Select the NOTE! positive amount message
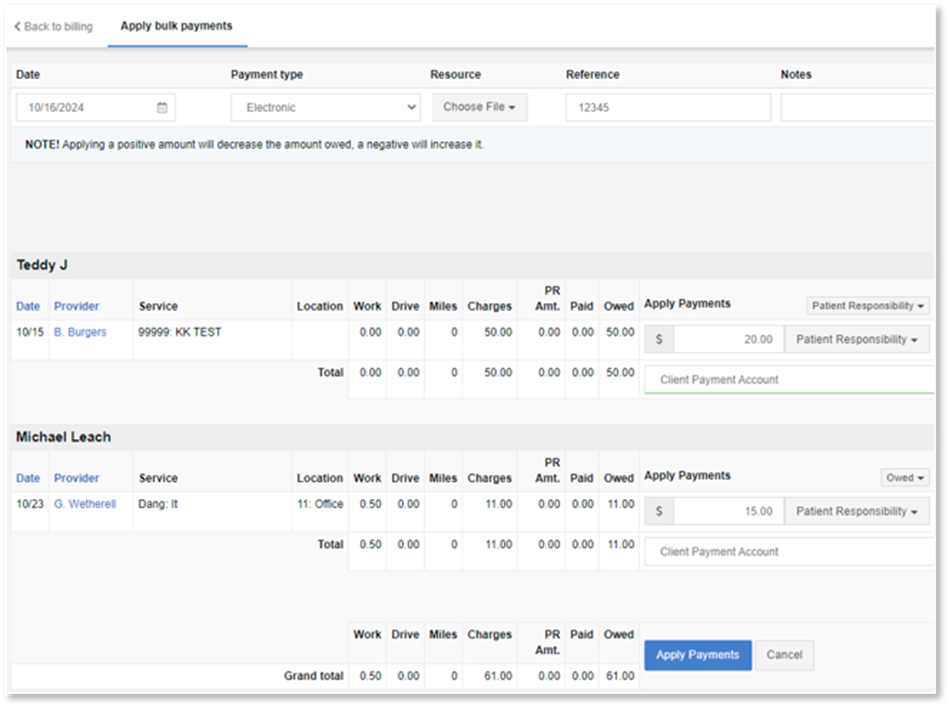Viewport: 949px width, 707px height. click(254, 145)
